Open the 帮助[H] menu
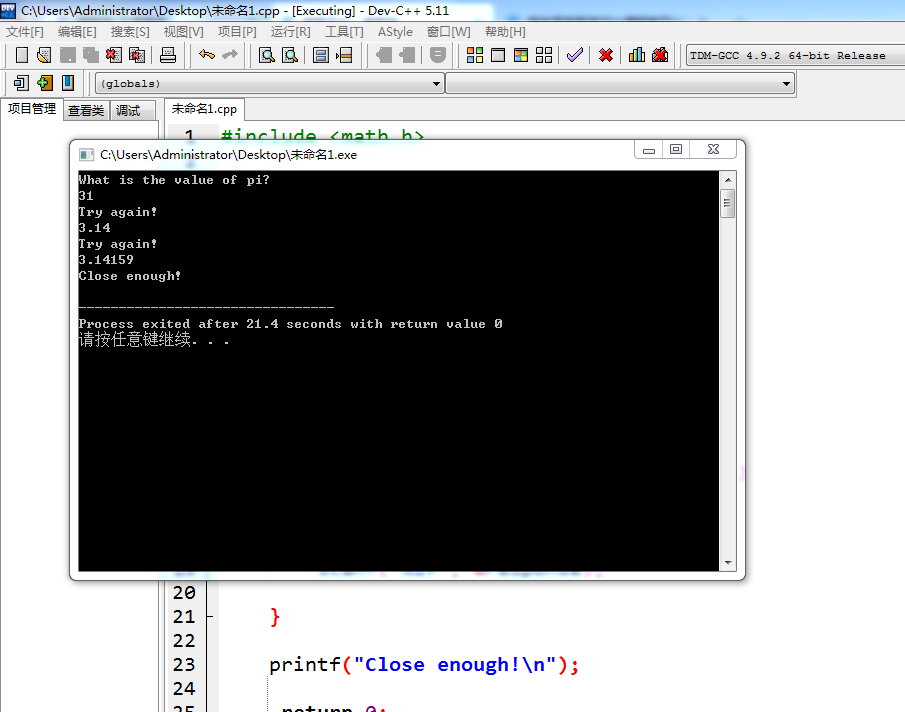 tap(505, 32)
